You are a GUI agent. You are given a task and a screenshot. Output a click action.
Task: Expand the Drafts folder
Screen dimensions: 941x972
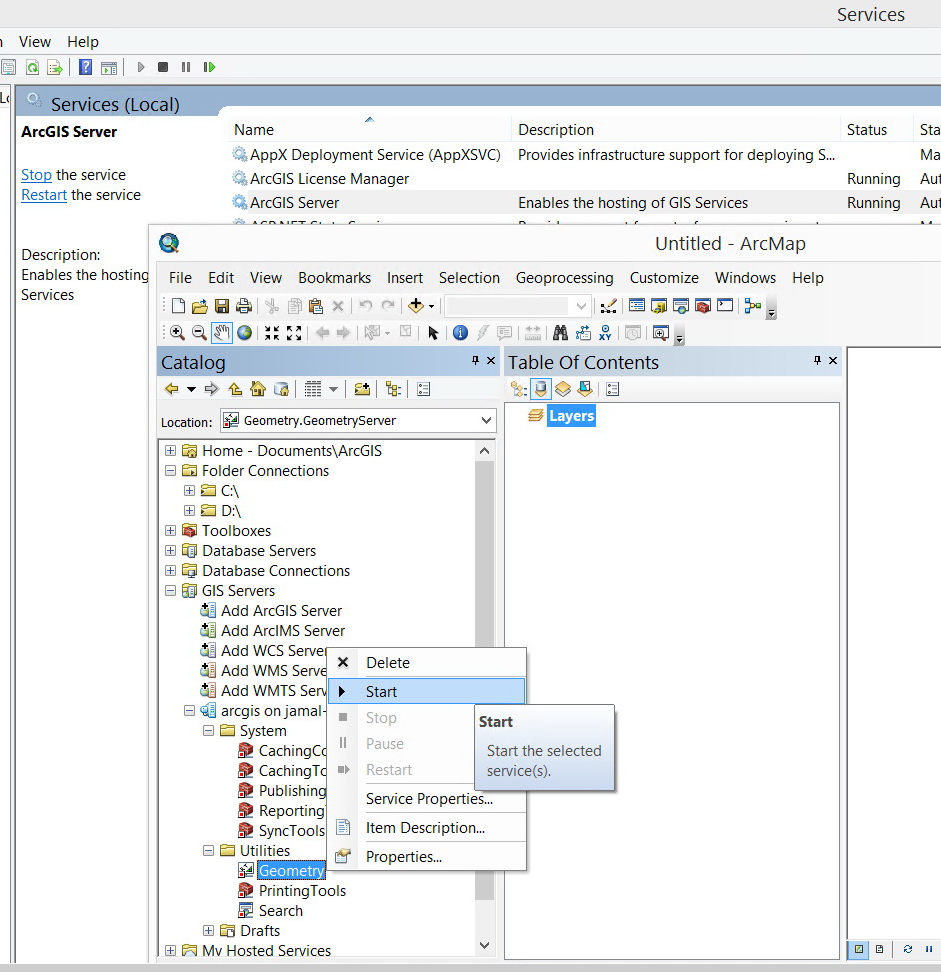point(209,930)
